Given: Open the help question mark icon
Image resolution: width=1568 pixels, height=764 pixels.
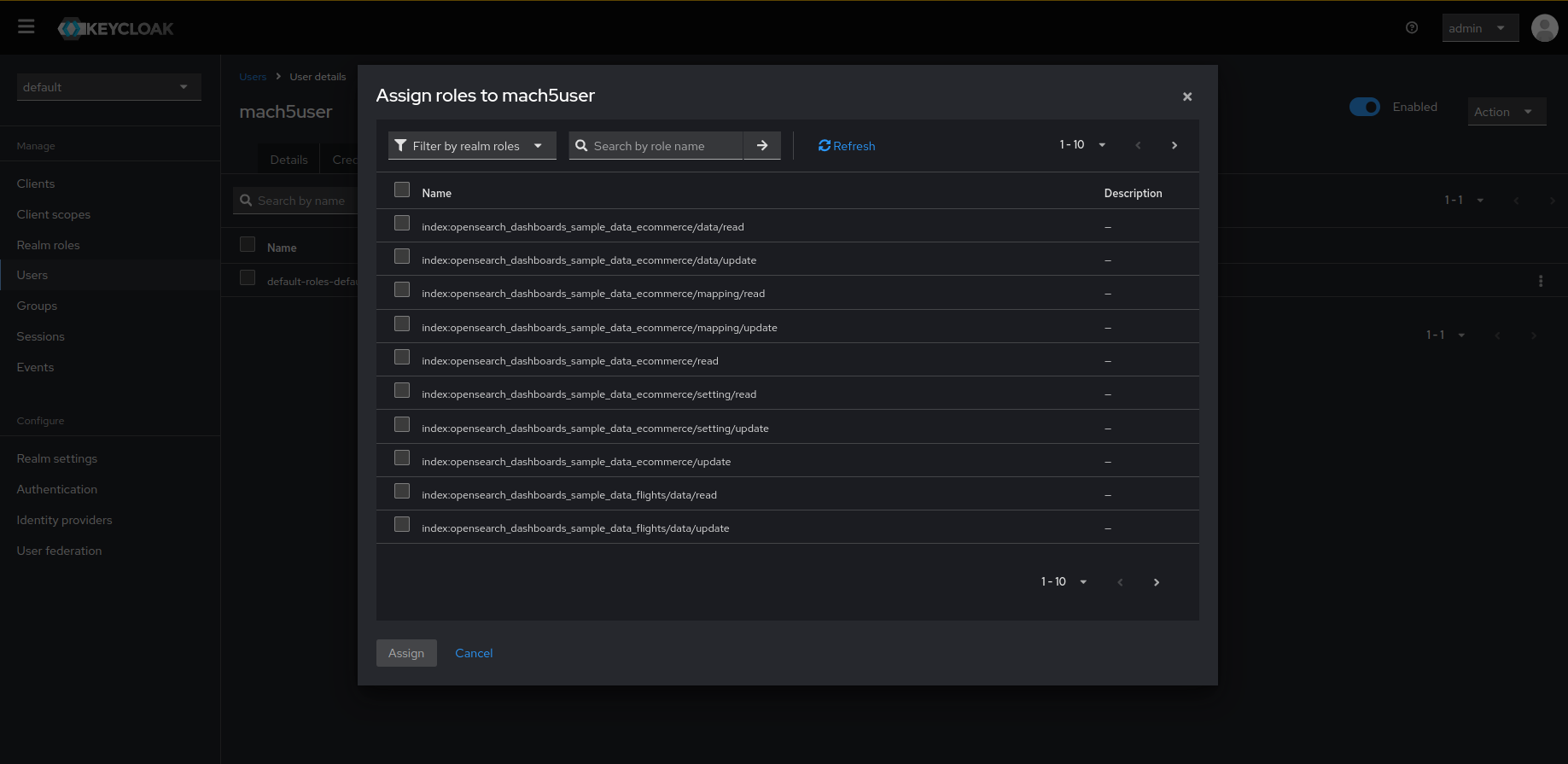Looking at the screenshot, I should point(1412,28).
